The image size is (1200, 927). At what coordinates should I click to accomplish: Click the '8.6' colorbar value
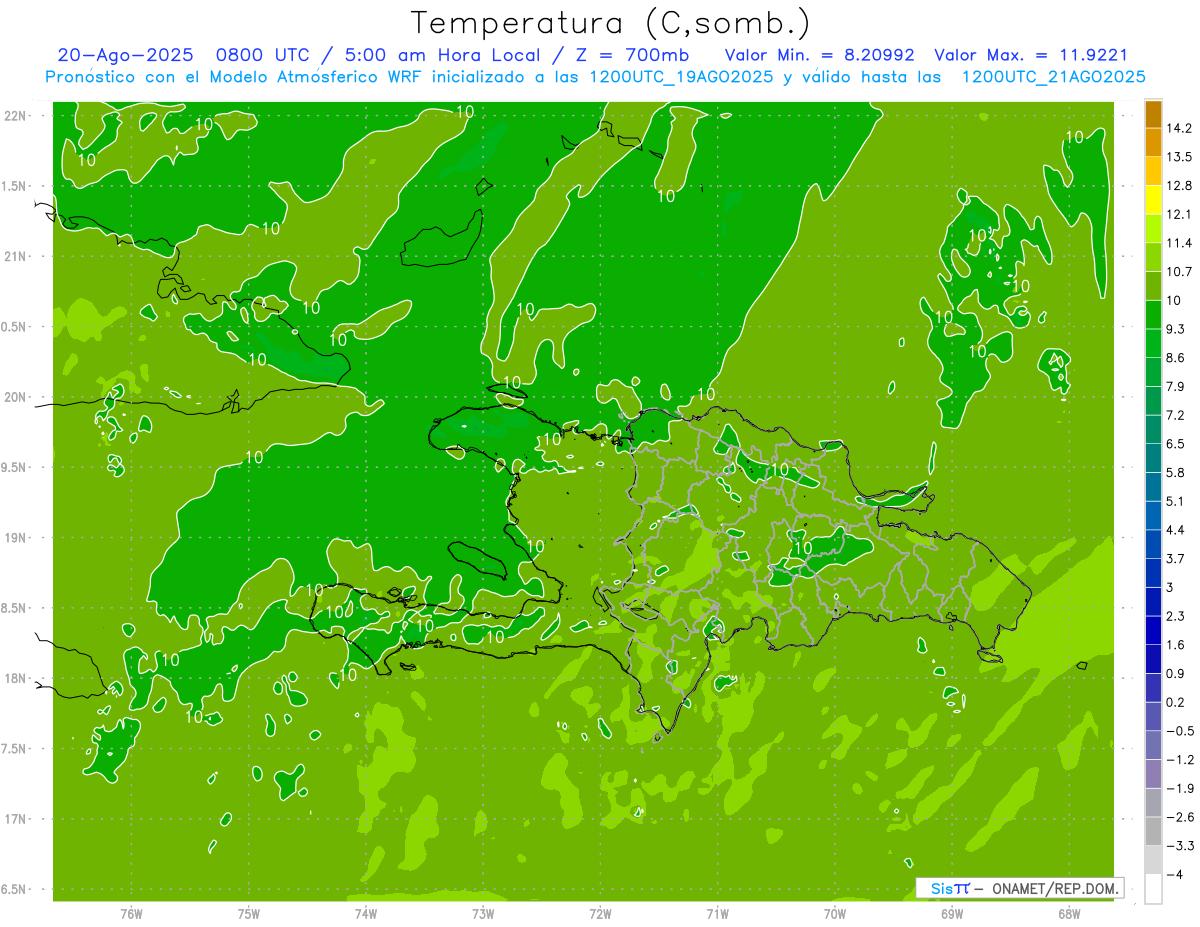[x=1176, y=358]
